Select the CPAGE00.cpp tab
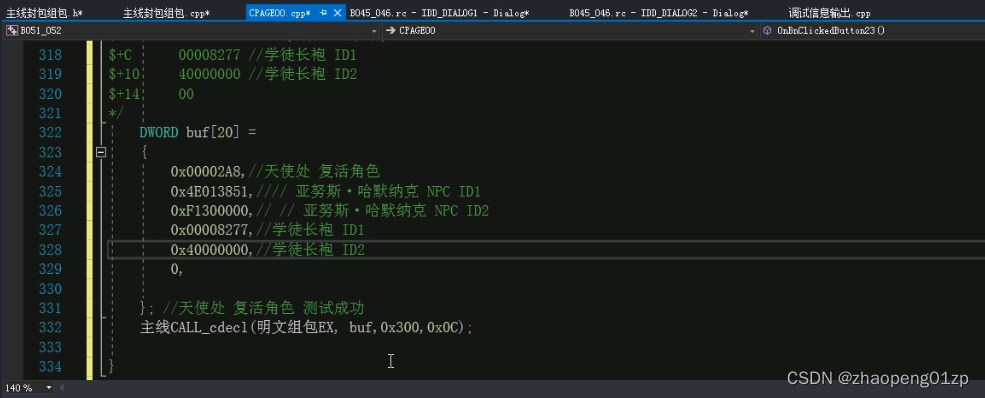Screen dimensions: 985x398 [x=280, y=13]
